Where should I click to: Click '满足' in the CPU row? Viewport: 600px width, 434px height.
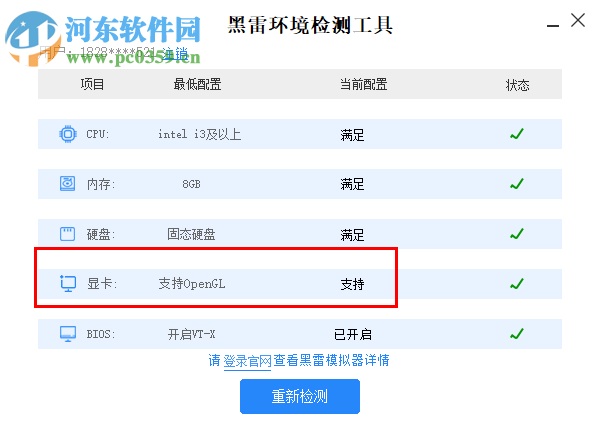pos(352,135)
